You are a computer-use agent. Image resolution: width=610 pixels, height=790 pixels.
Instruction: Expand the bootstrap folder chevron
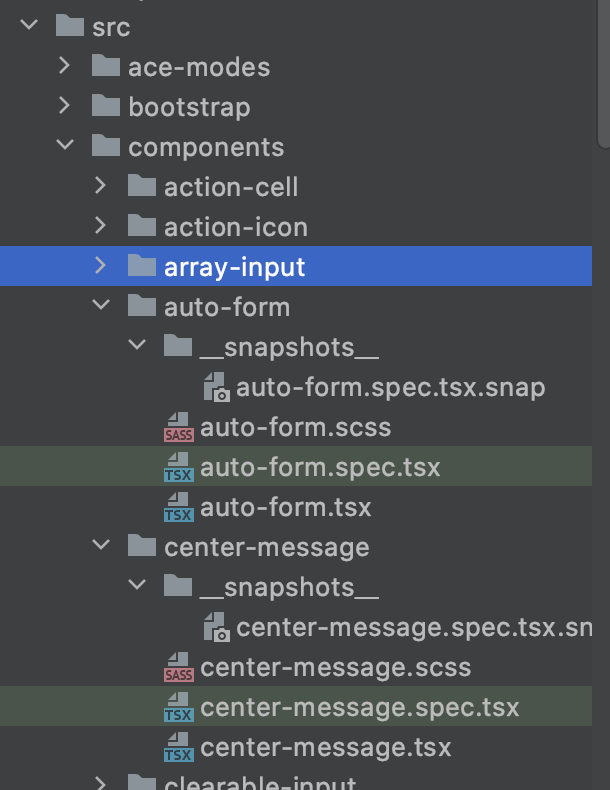tap(64, 105)
